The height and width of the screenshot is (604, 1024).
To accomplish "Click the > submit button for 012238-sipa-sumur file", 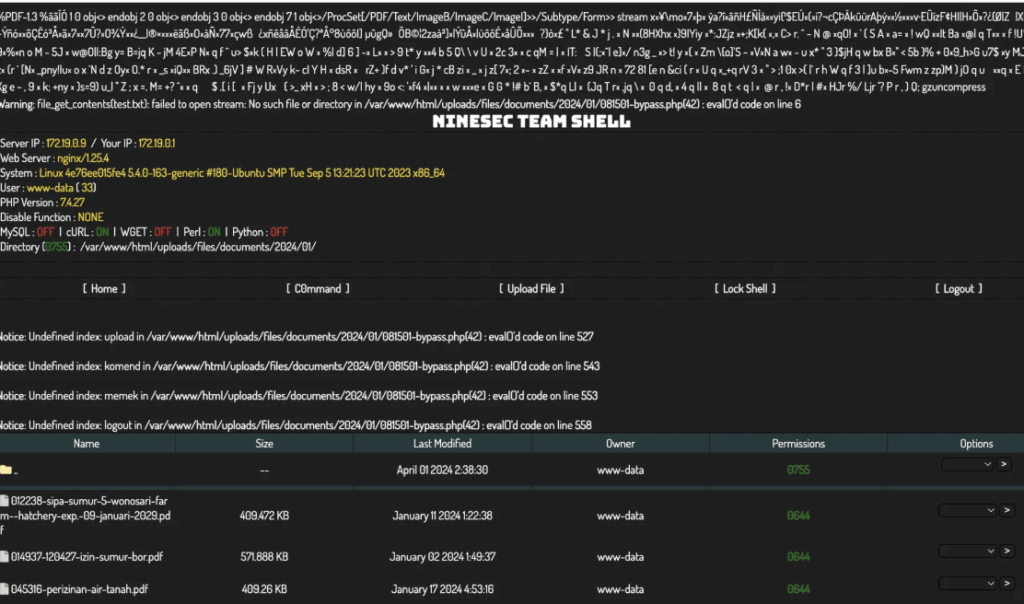I will [x=1007, y=510].
